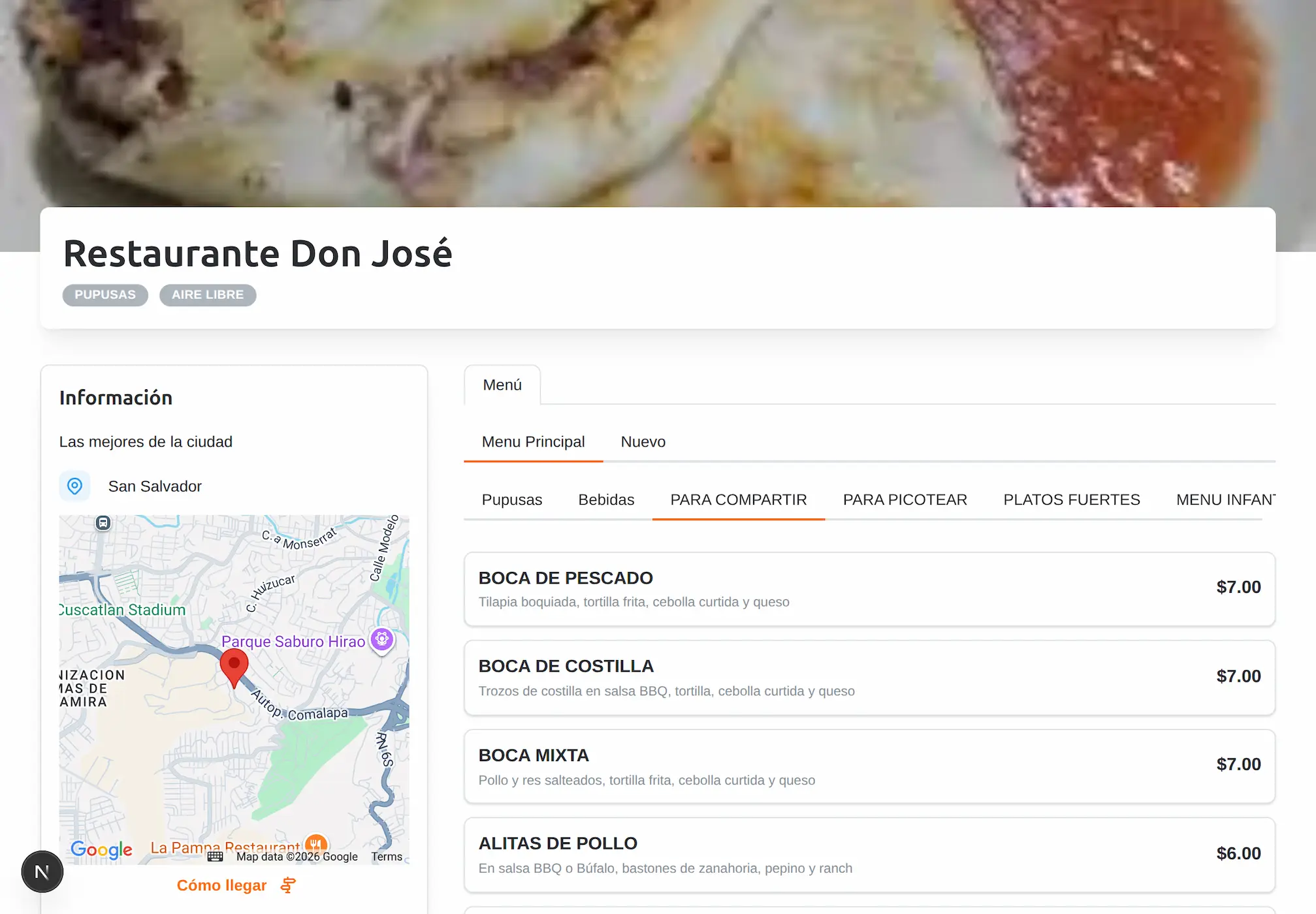Image resolution: width=1316 pixels, height=914 pixels.
Task: Click the blue location pin beside San Salvador
Action: [x=75, y=486]
